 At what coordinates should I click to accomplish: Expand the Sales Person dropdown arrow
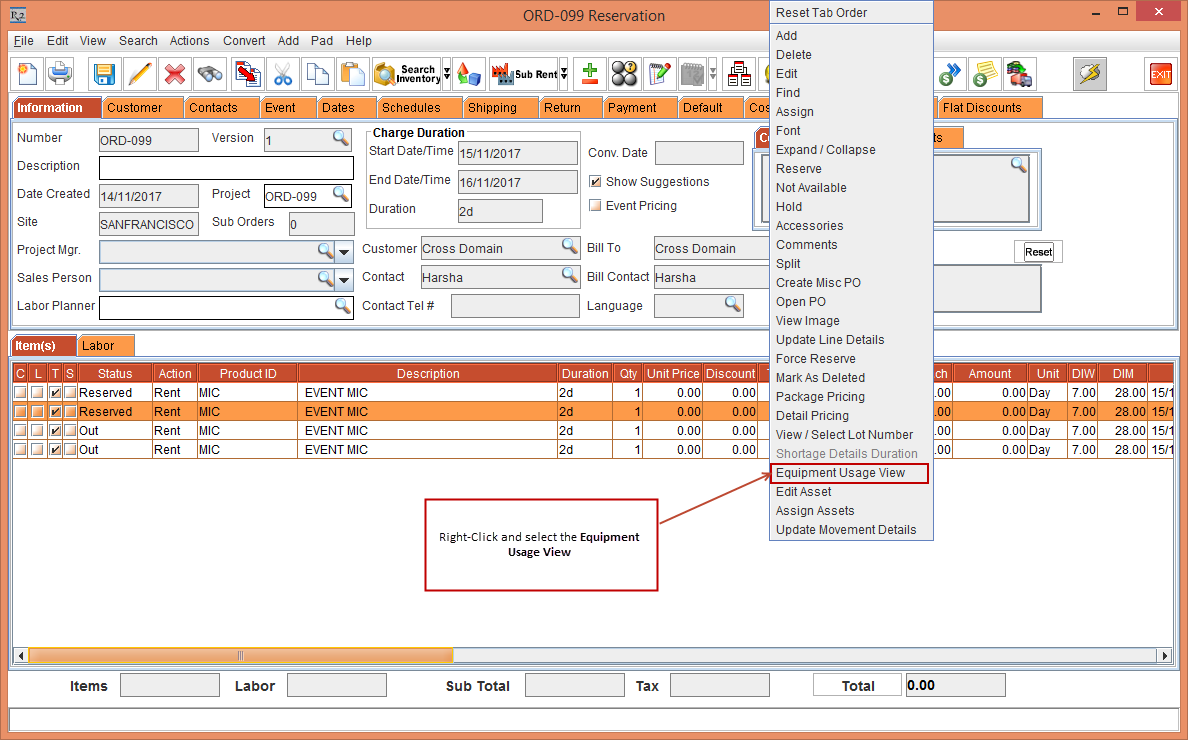click(x=344, y=279)
